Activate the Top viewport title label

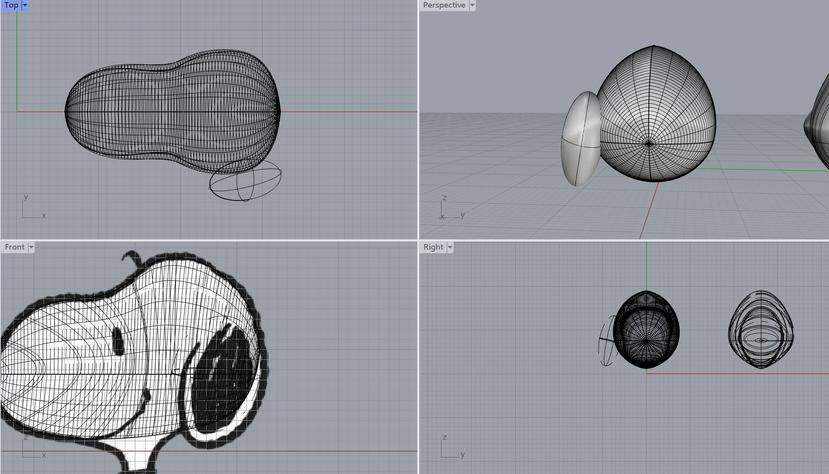point(11,5)
